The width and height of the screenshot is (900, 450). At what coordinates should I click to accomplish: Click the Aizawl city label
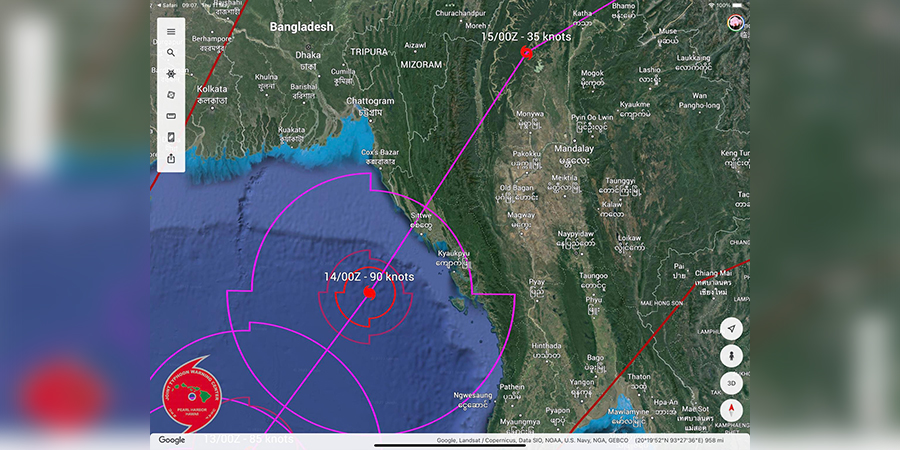[x=416, y=45]
